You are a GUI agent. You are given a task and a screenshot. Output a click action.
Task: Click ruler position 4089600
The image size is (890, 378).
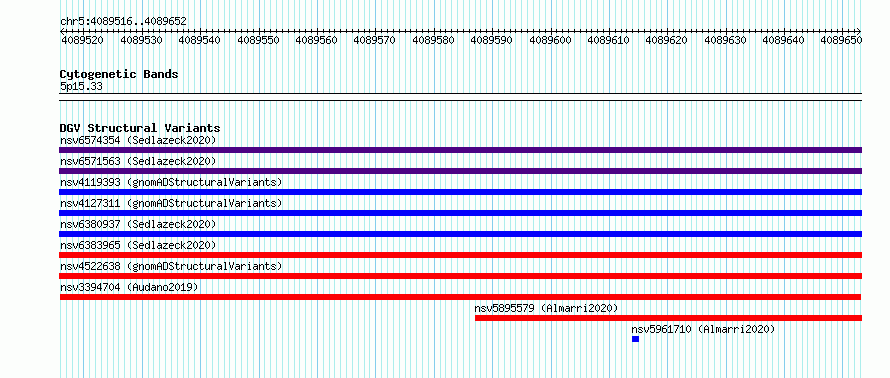(x=550, y=40)
